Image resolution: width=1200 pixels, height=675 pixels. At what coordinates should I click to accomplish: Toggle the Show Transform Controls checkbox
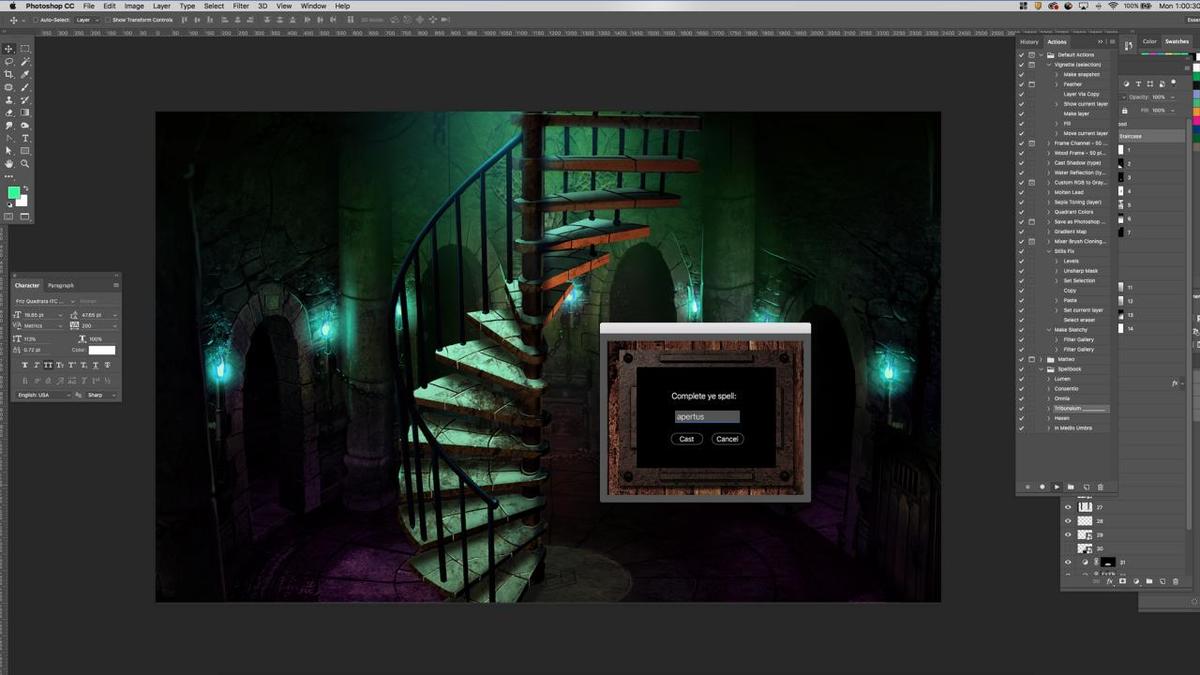107,19
